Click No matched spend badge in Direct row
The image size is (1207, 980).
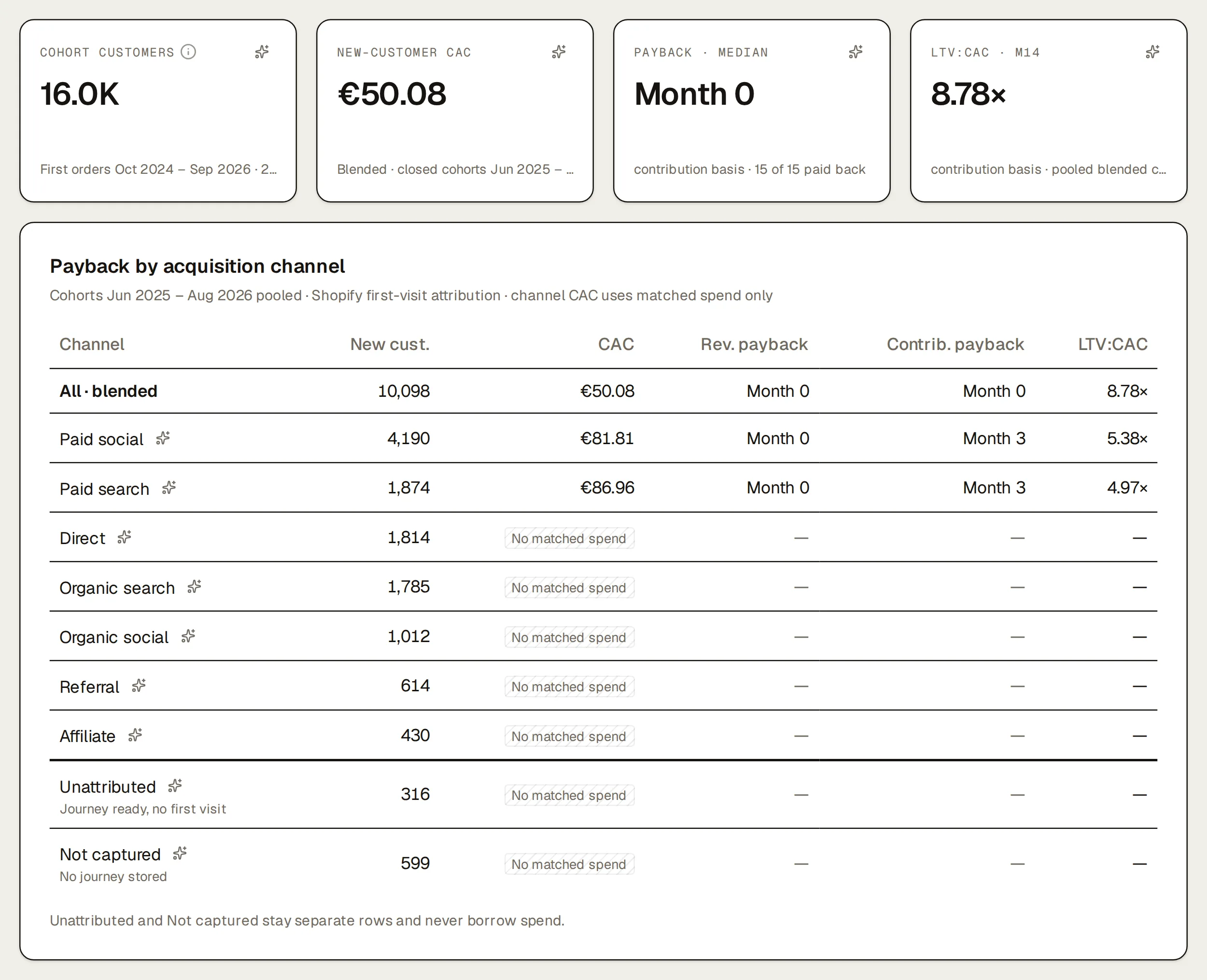[569, 539]
